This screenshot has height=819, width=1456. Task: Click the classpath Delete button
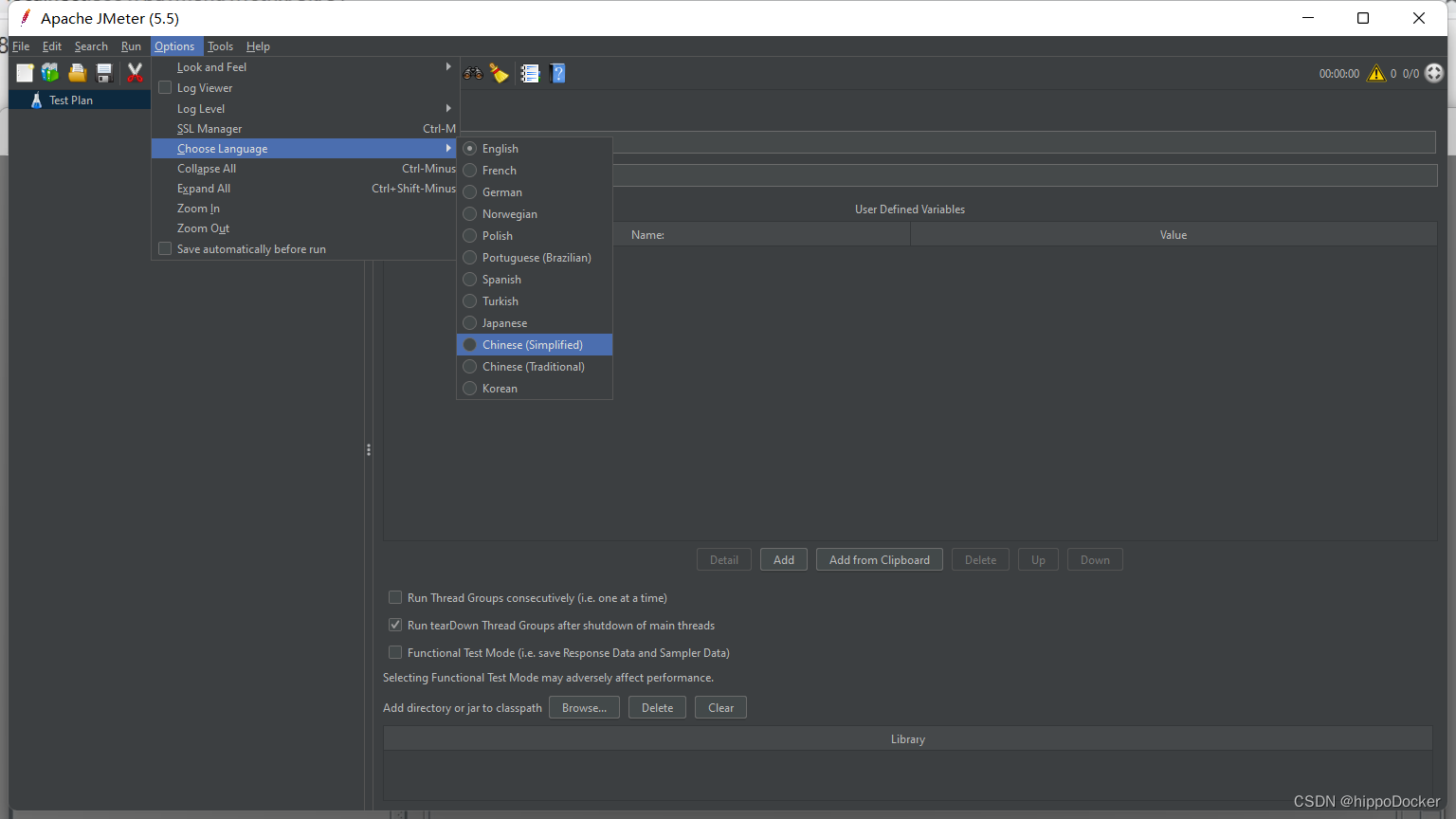click(x=657, y=708)
